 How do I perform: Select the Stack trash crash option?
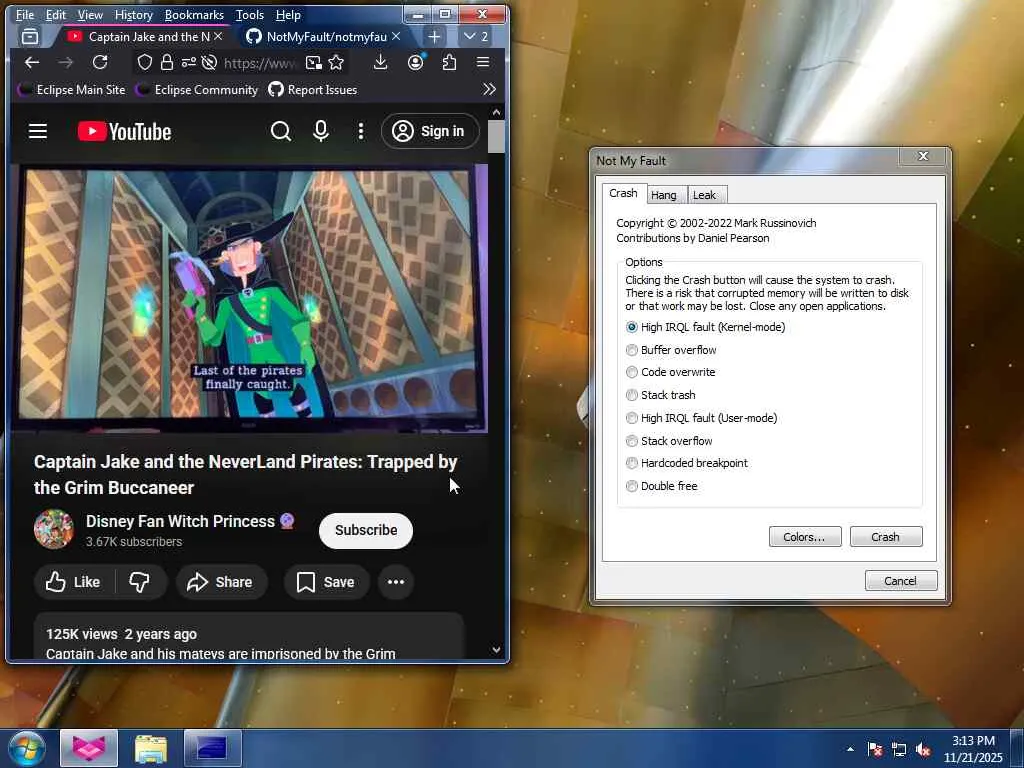coord(661,395)
